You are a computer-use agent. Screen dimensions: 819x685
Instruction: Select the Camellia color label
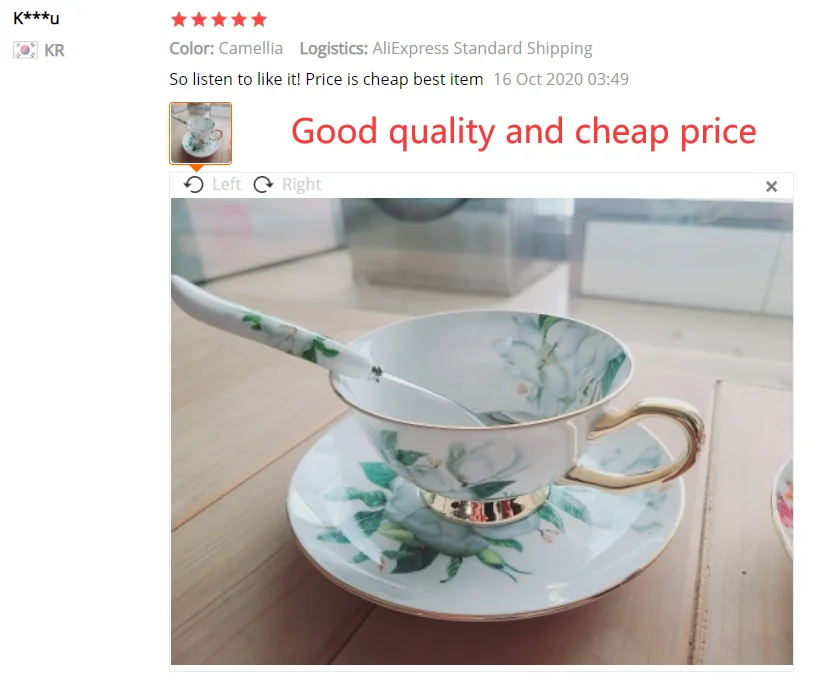pyautogui.click(x=251, y=49)
